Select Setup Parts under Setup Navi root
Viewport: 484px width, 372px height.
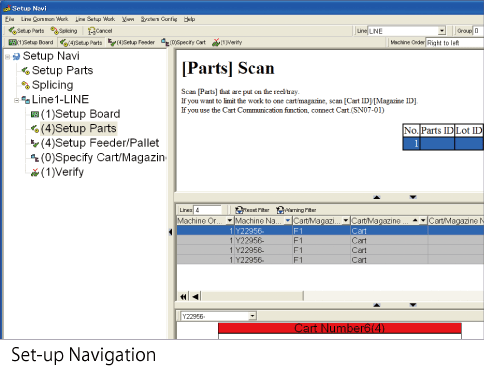pos(62,70)
